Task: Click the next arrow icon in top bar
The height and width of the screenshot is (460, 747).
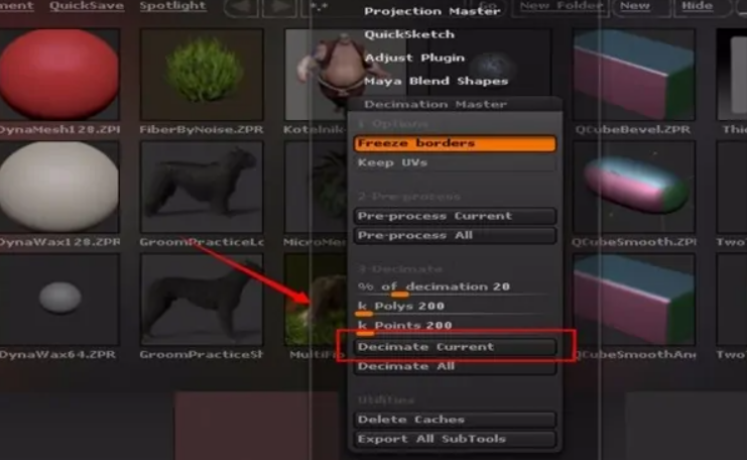Action: (280, 8)
